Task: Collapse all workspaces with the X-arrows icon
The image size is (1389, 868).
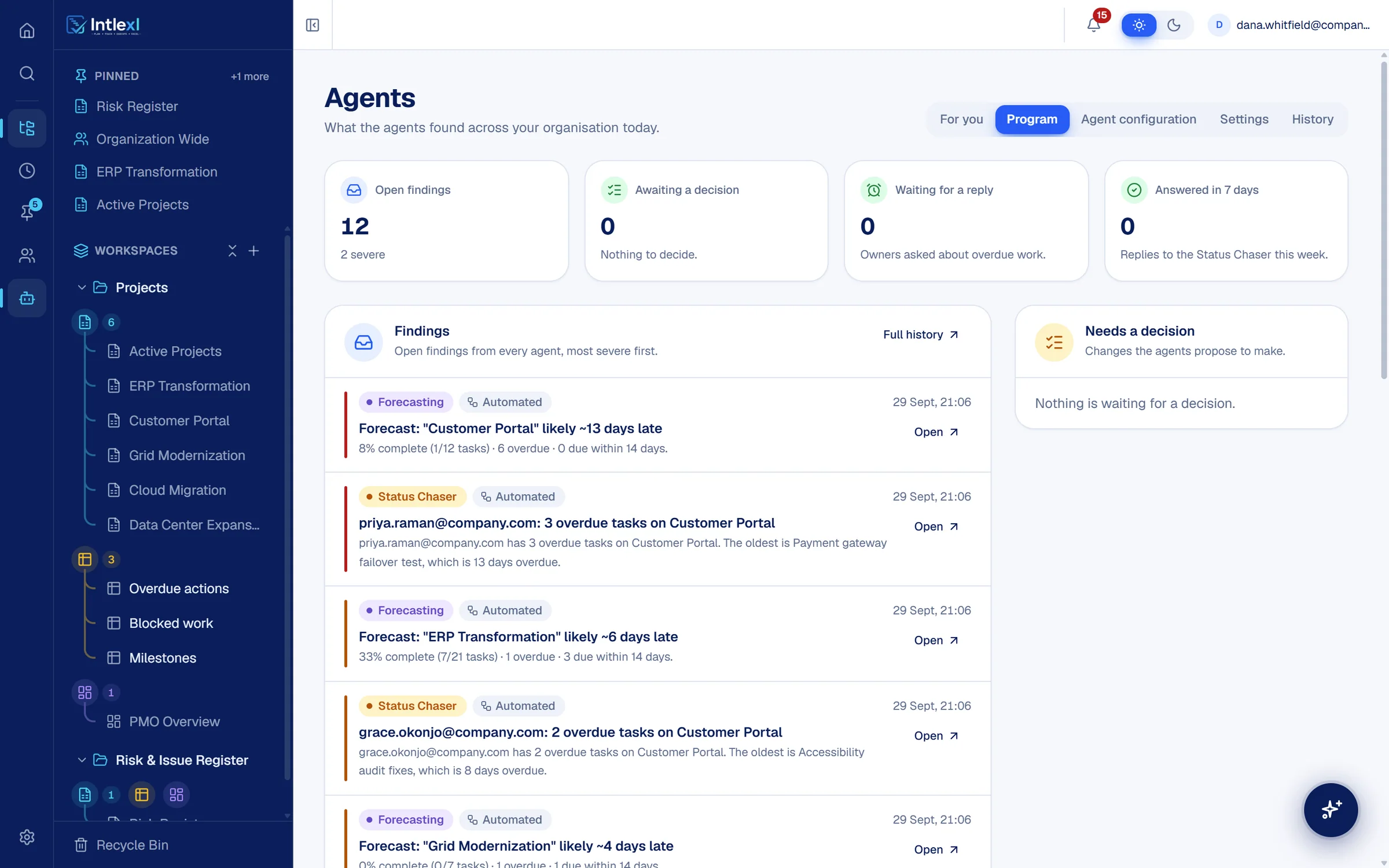Action: pyautogui.click(x=232, y=251)
